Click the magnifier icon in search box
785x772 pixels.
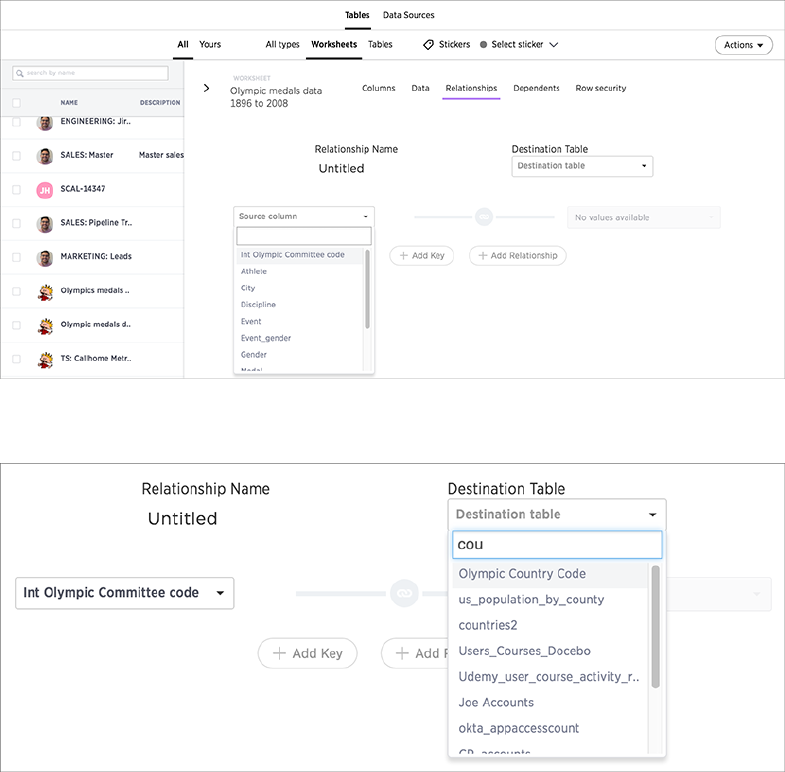click(20, 74)
